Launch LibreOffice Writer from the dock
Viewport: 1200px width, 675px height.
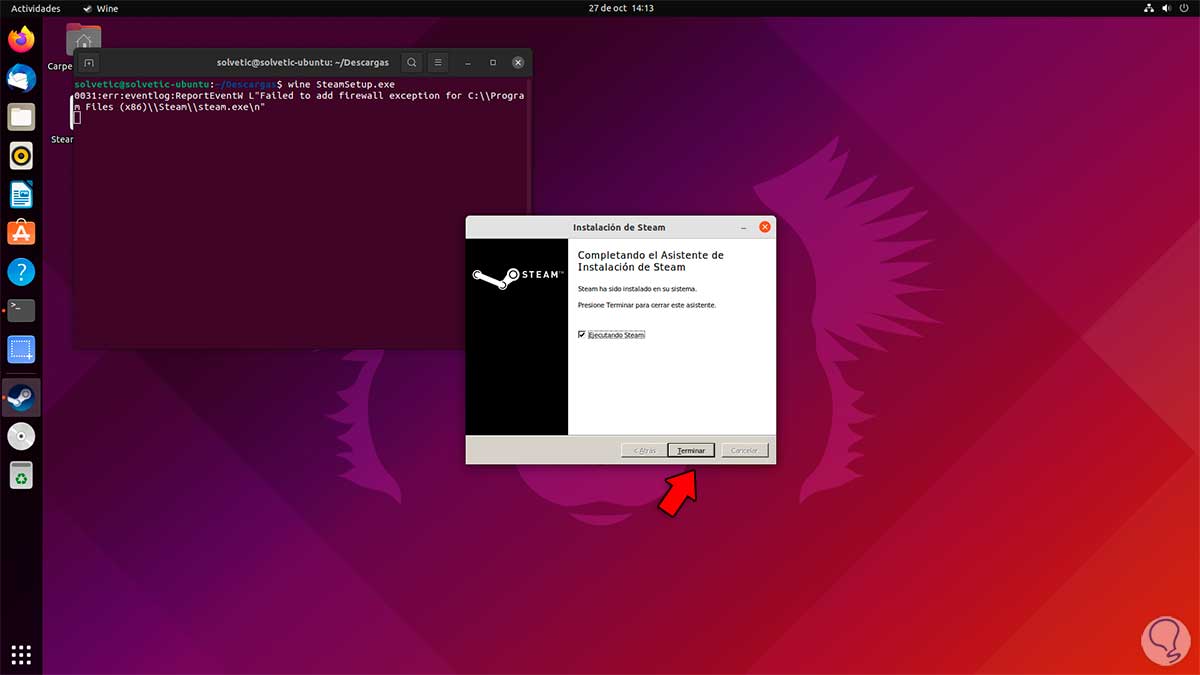21,194
